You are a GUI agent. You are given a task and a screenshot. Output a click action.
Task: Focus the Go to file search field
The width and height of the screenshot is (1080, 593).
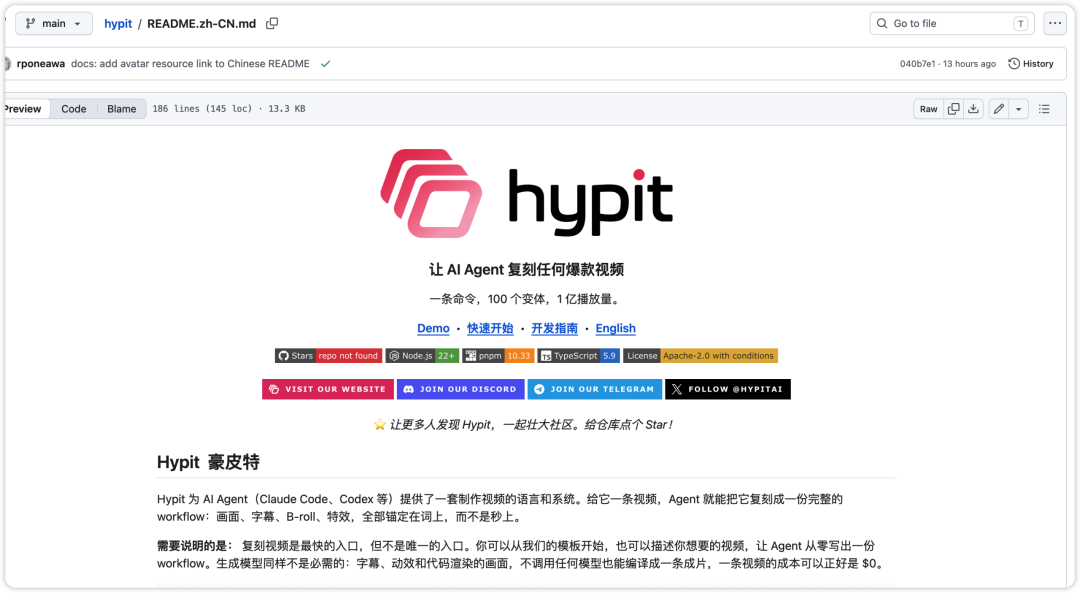pyautogui.click(x=952, y=23)
